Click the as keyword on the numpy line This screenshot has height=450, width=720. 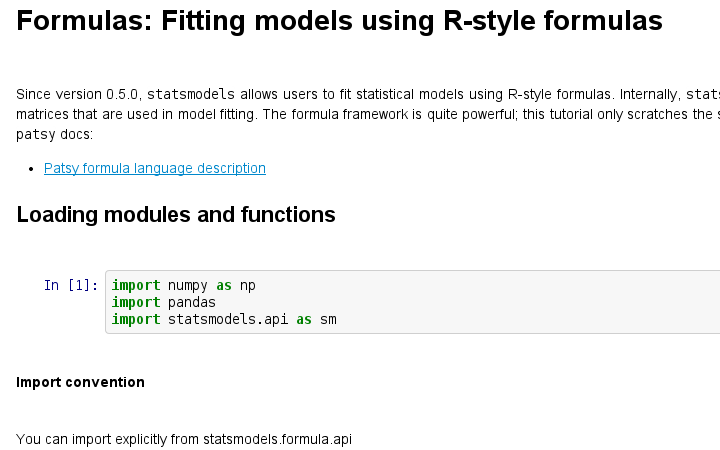(x=224, y=285)
